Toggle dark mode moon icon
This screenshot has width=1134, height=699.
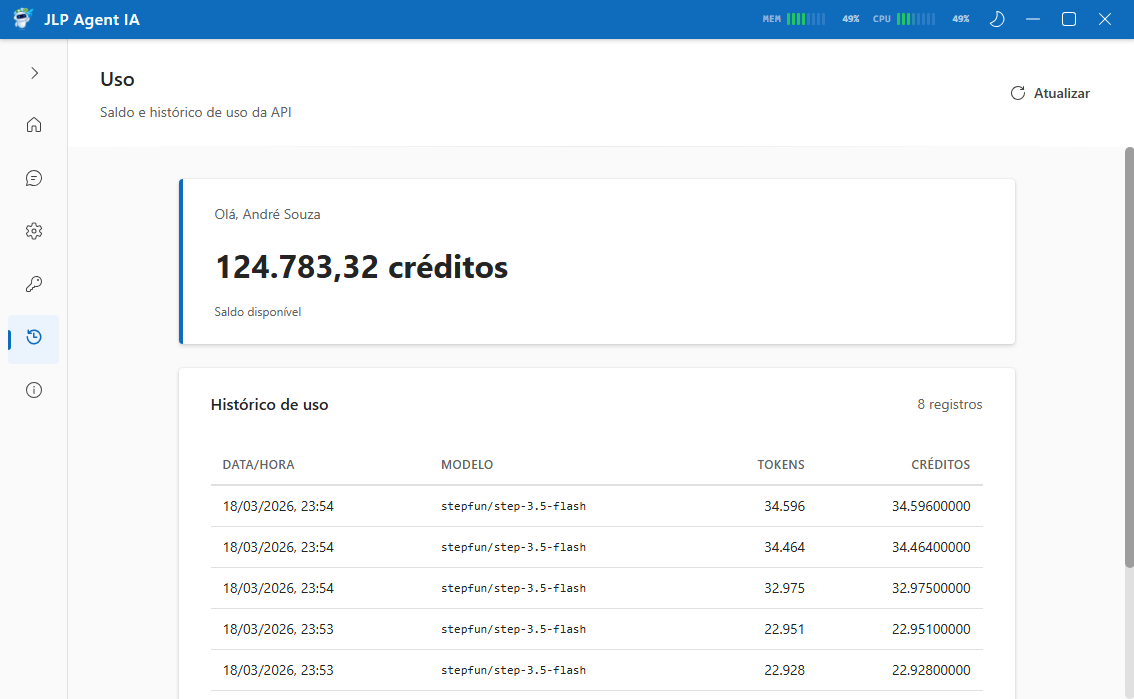point(996,19)
